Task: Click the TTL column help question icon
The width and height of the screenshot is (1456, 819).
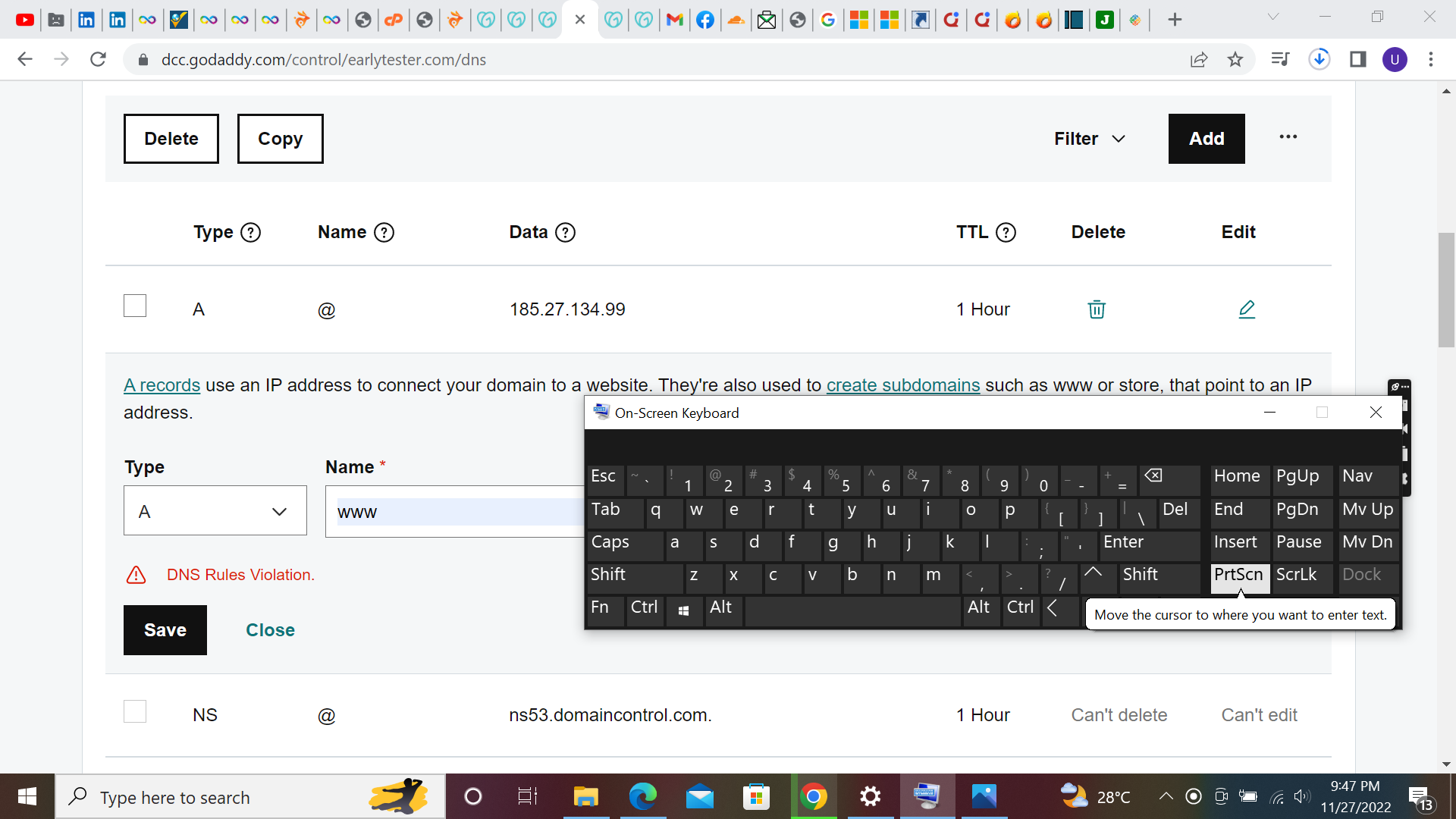Action: click(1006, 233)
